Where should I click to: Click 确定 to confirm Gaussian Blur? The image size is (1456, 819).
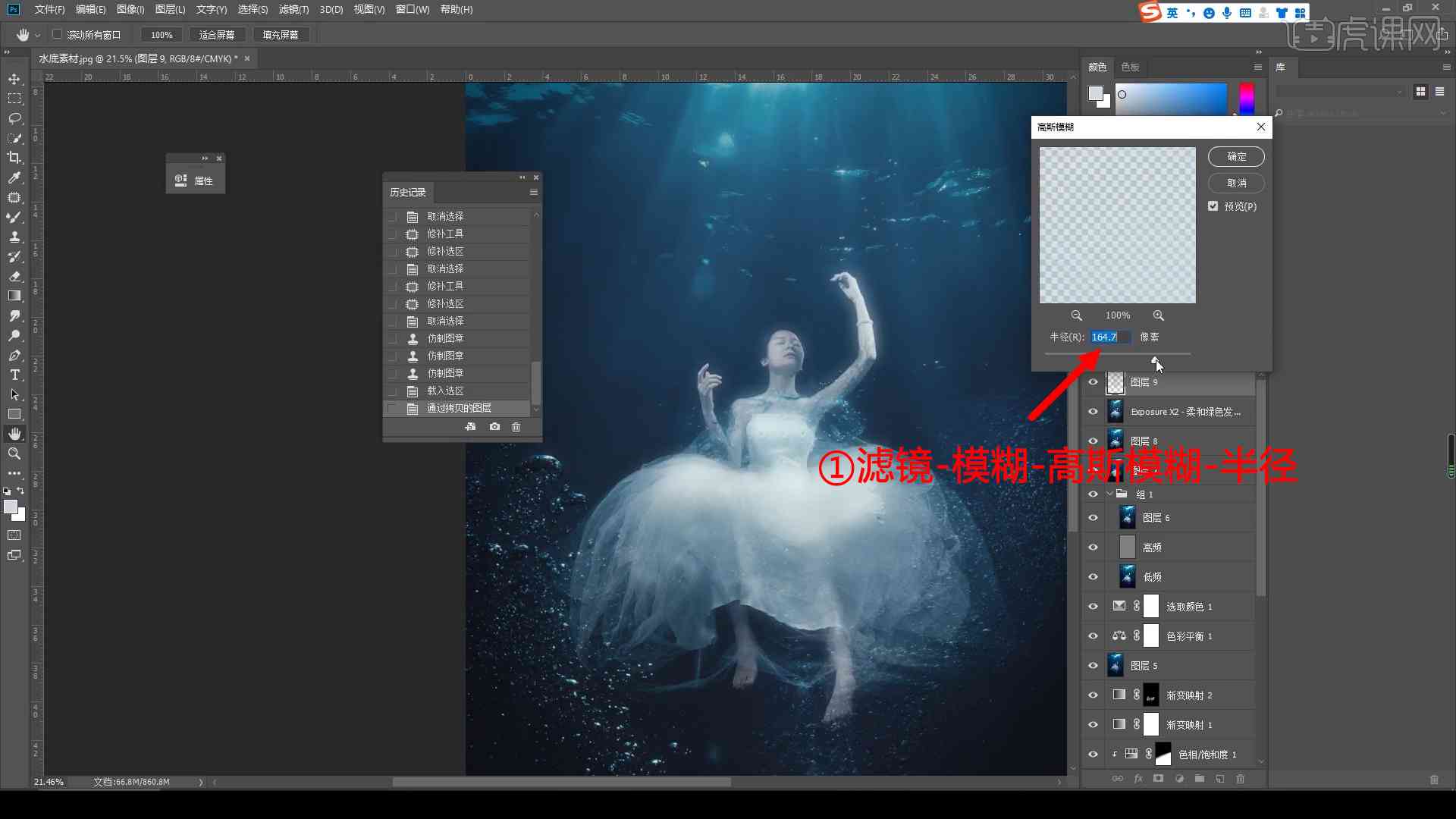(1237, 155)
